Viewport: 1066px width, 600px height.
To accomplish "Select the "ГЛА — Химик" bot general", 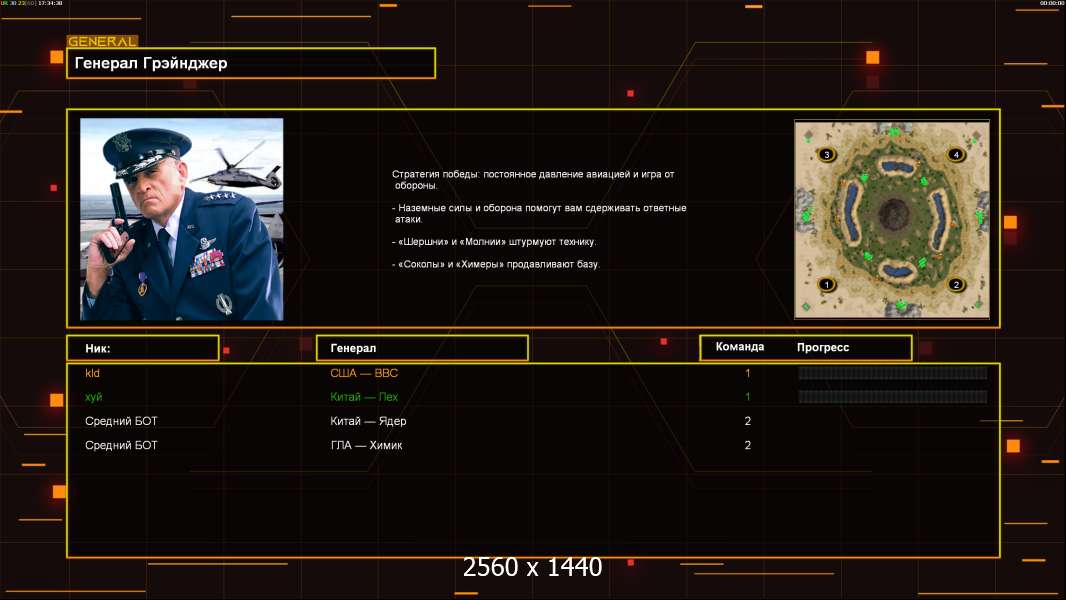I will 366,445.
